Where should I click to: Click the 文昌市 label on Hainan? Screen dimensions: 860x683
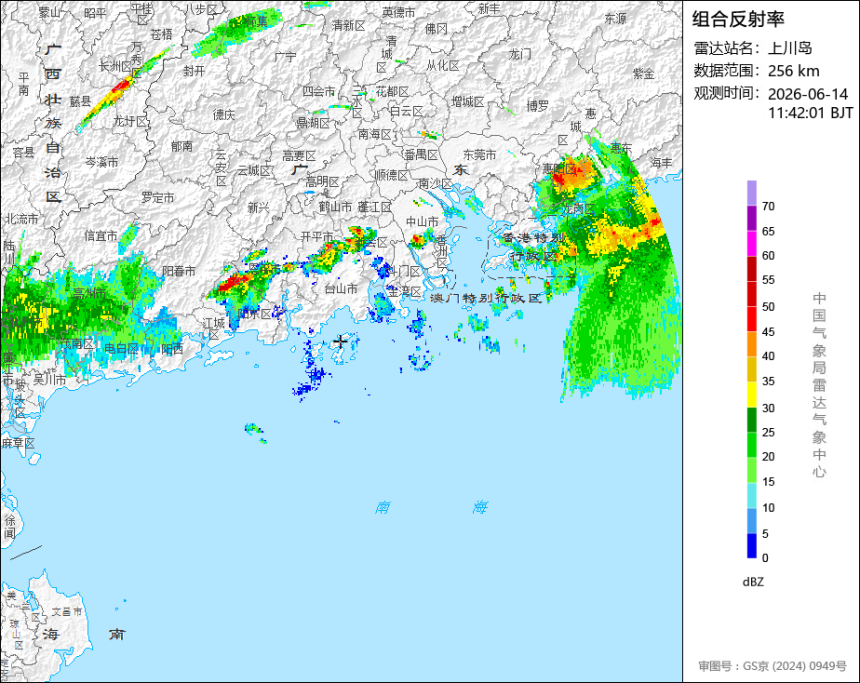click(x=66, y=611)
